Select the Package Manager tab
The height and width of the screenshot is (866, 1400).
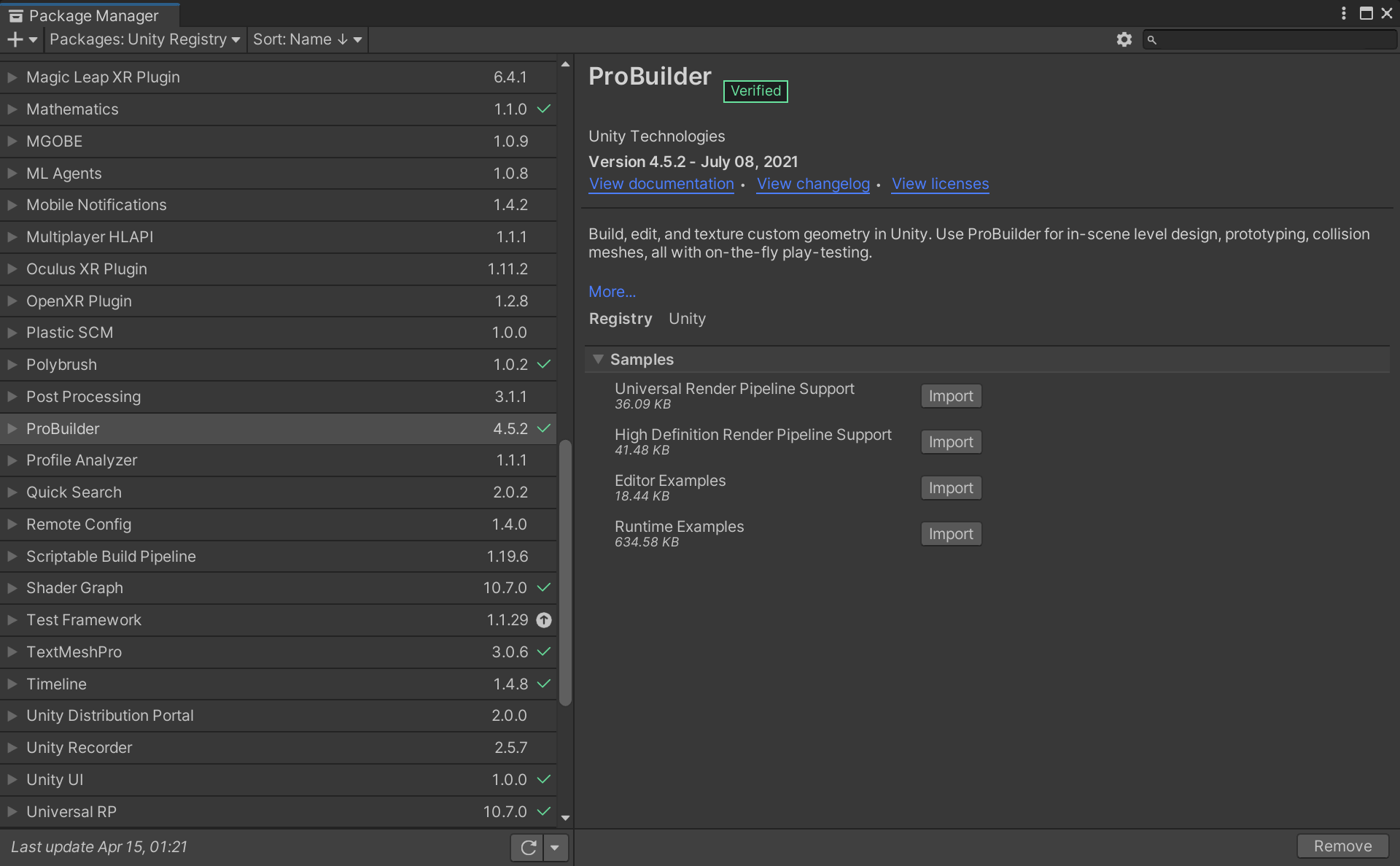pos(90,15)
